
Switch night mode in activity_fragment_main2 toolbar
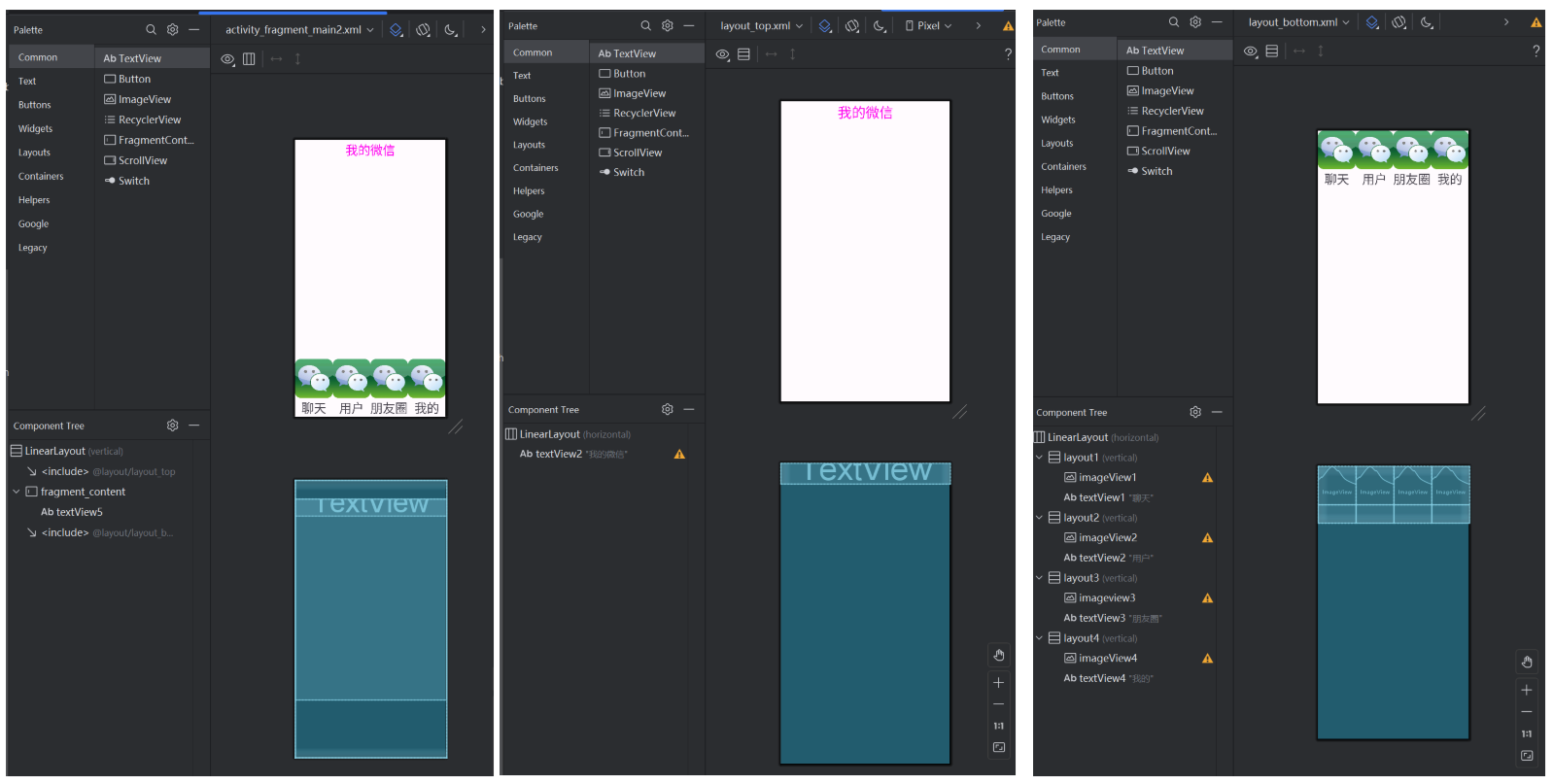point(451,30)
